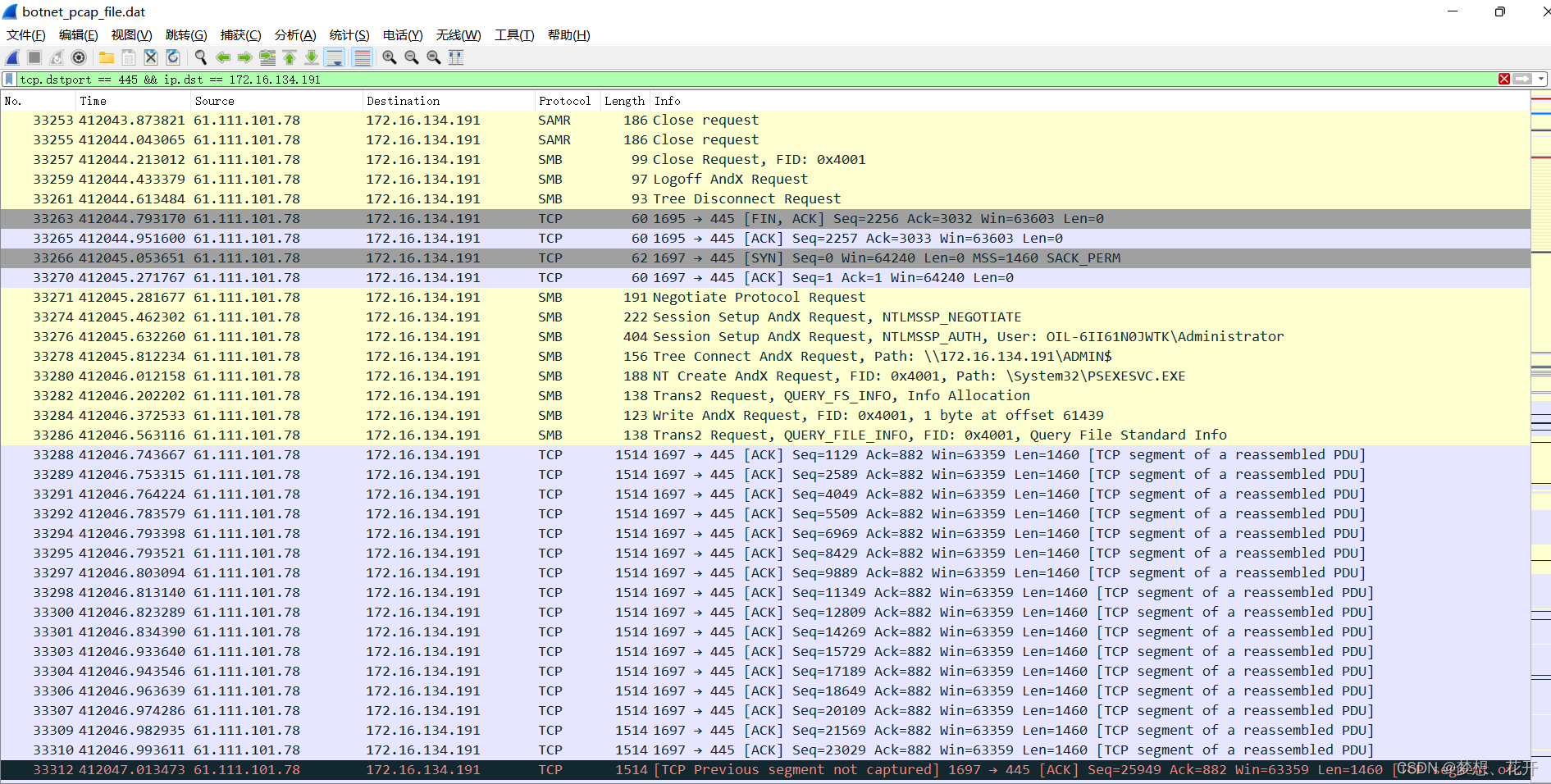This screenshot has width=1551, height=784.
Task: Apply the display filter with the arrow button
Action: pos(1523,79)
